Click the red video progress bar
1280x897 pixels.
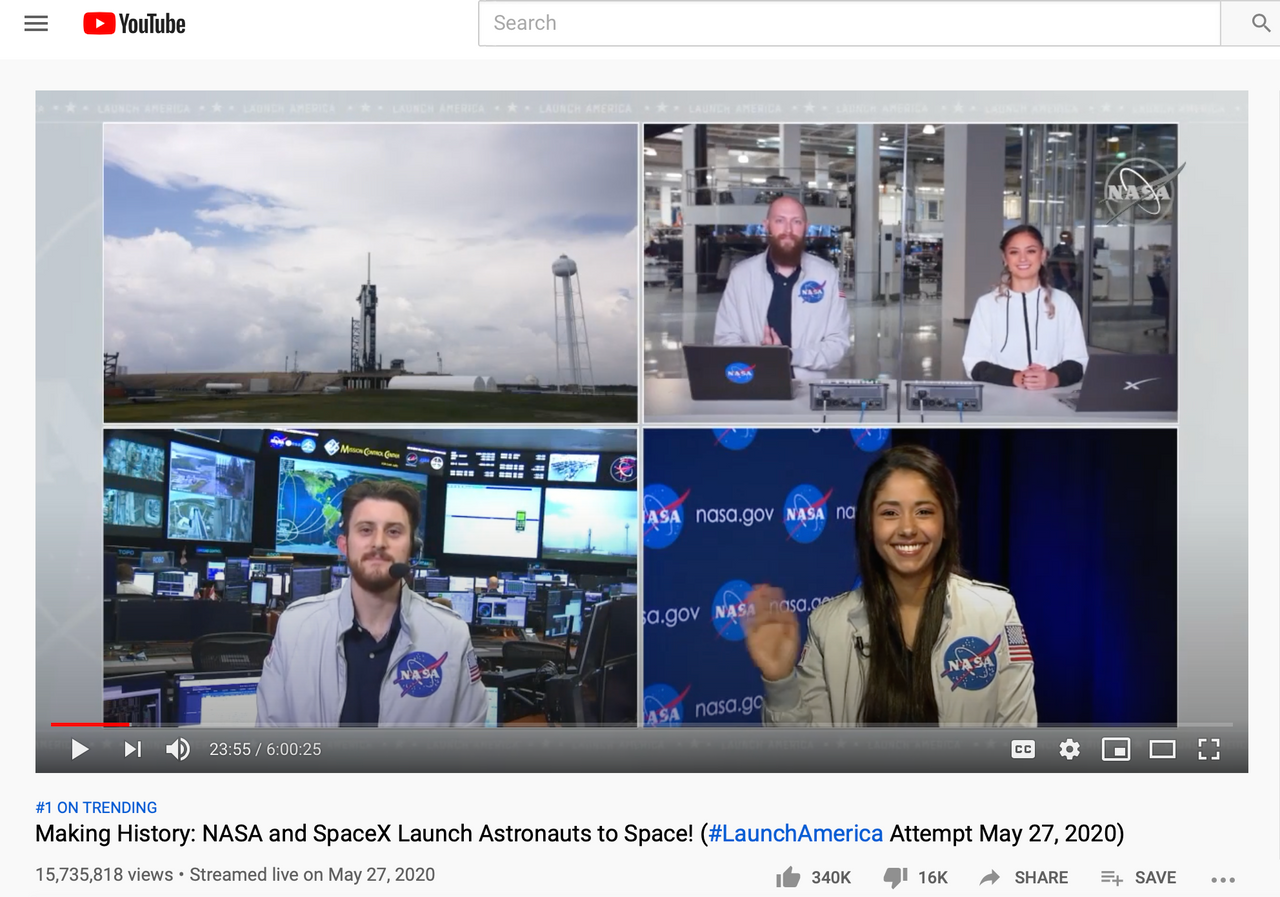pyautogui.click(x=90, y=724)
